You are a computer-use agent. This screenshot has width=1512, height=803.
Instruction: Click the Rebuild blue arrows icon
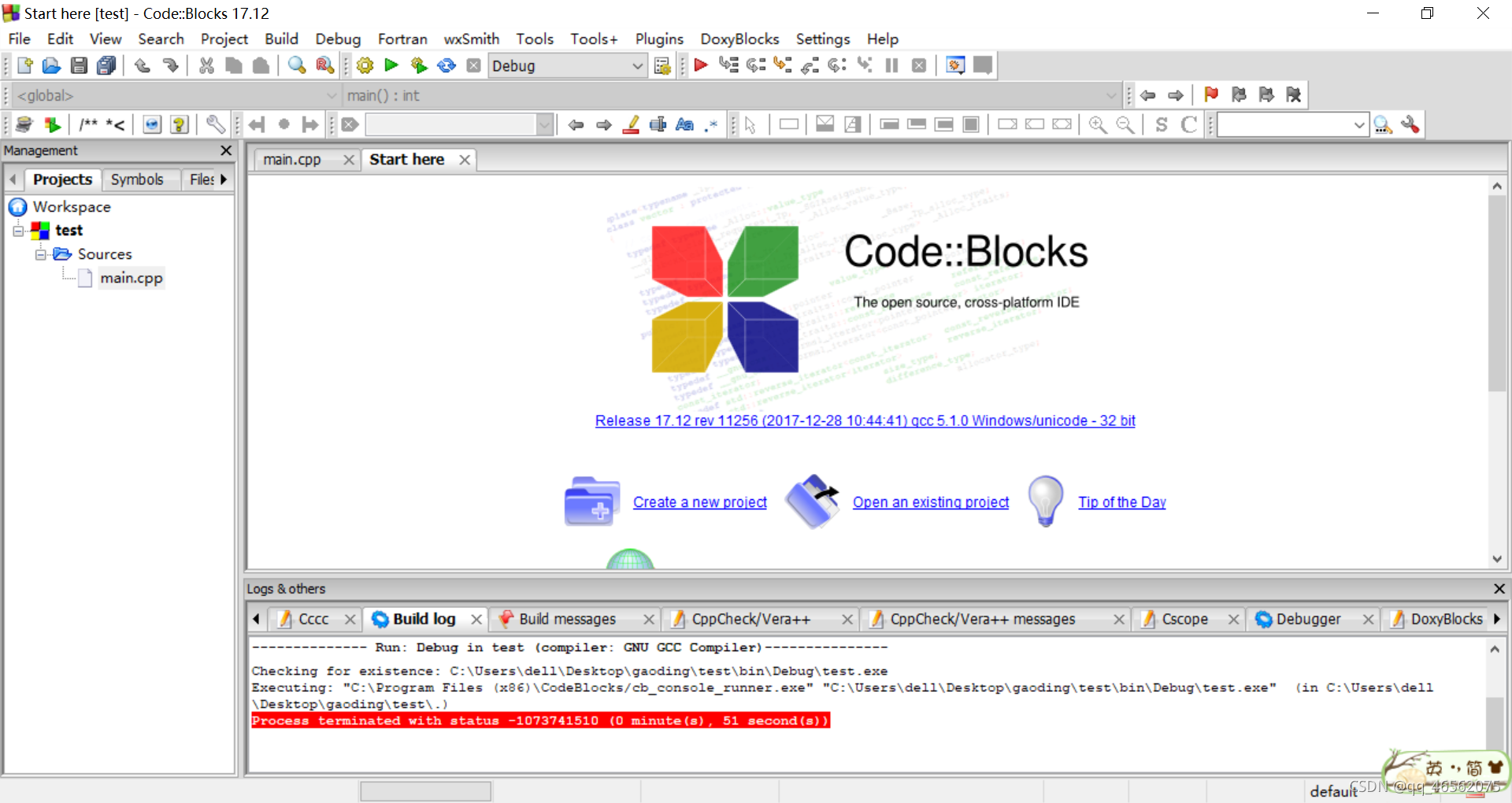click(x=447, y=65)
